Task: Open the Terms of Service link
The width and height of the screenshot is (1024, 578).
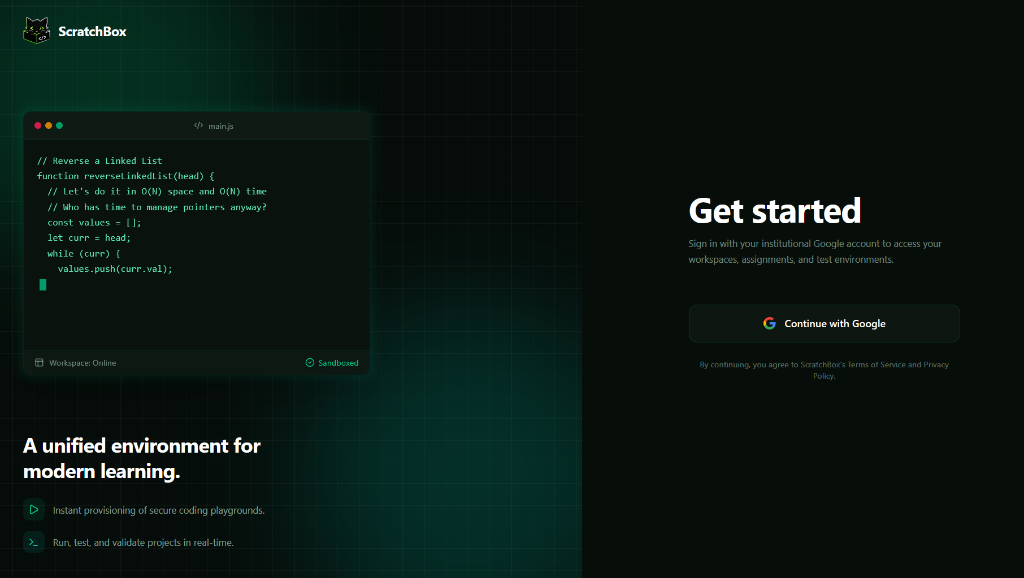Action: tap(876, 364)
